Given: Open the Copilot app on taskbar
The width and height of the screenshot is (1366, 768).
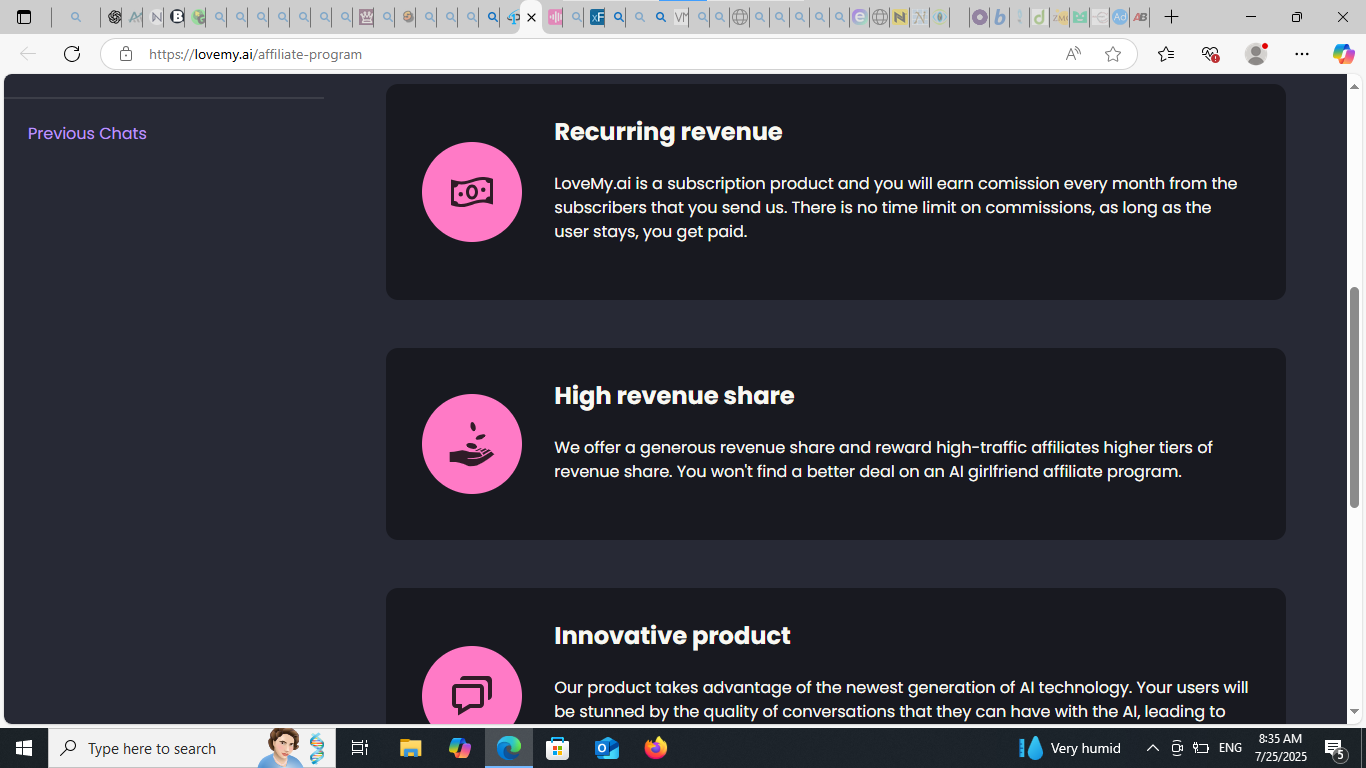Looking at the screenshot, I should (x=460, y=748).
